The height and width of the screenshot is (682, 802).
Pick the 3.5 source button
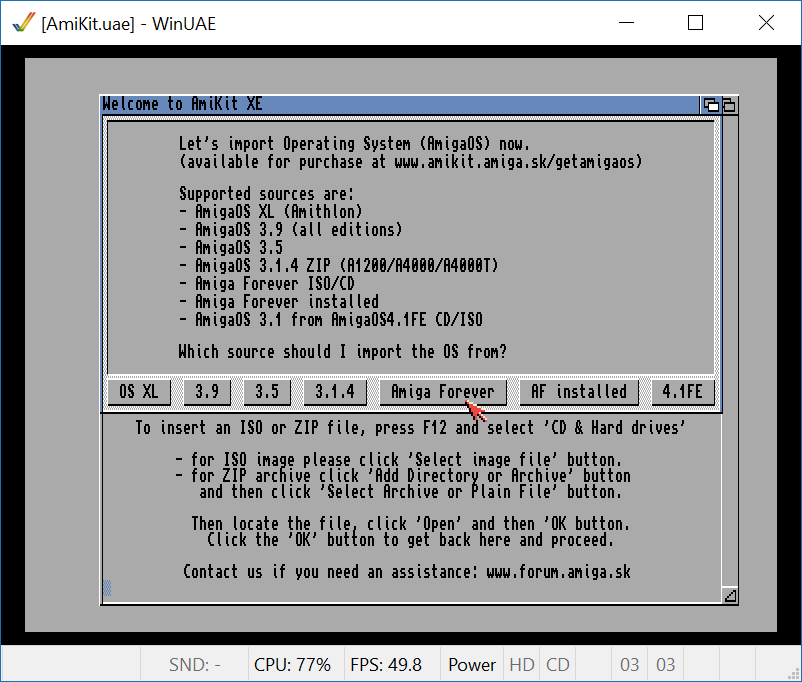(x=267, y=392)
